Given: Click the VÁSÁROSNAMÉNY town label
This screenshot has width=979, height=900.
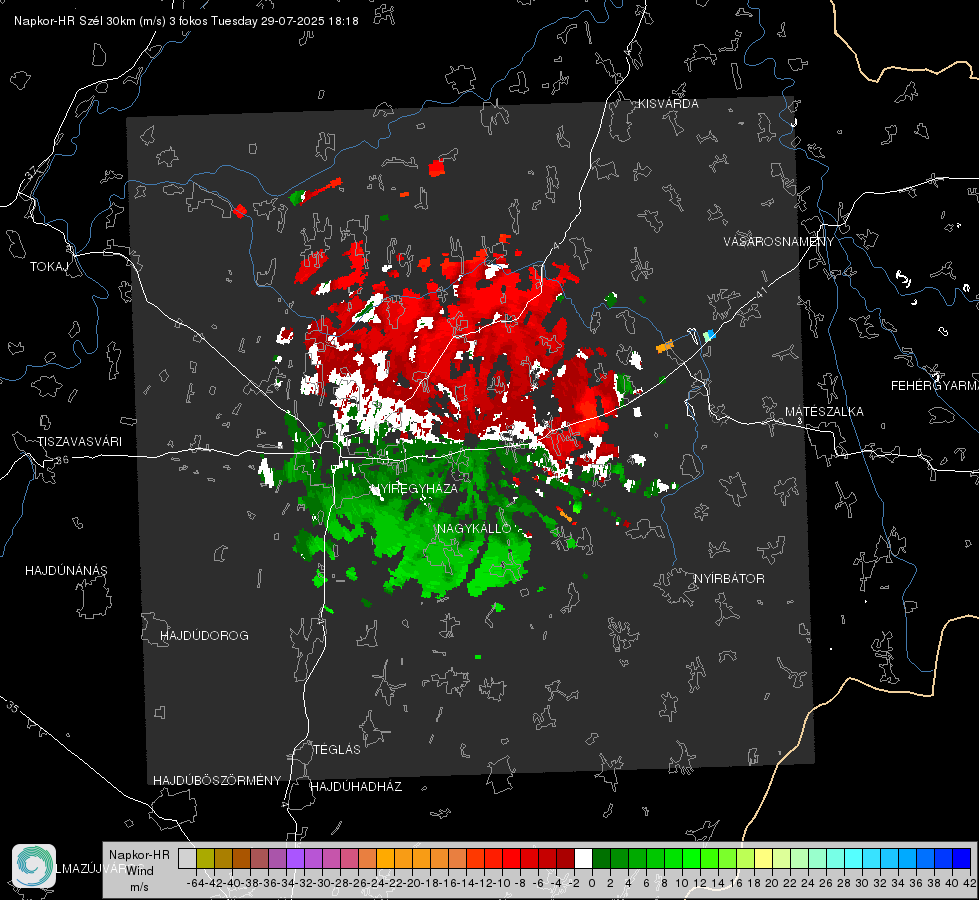Looking at the screenshot, I should (779, 241).
